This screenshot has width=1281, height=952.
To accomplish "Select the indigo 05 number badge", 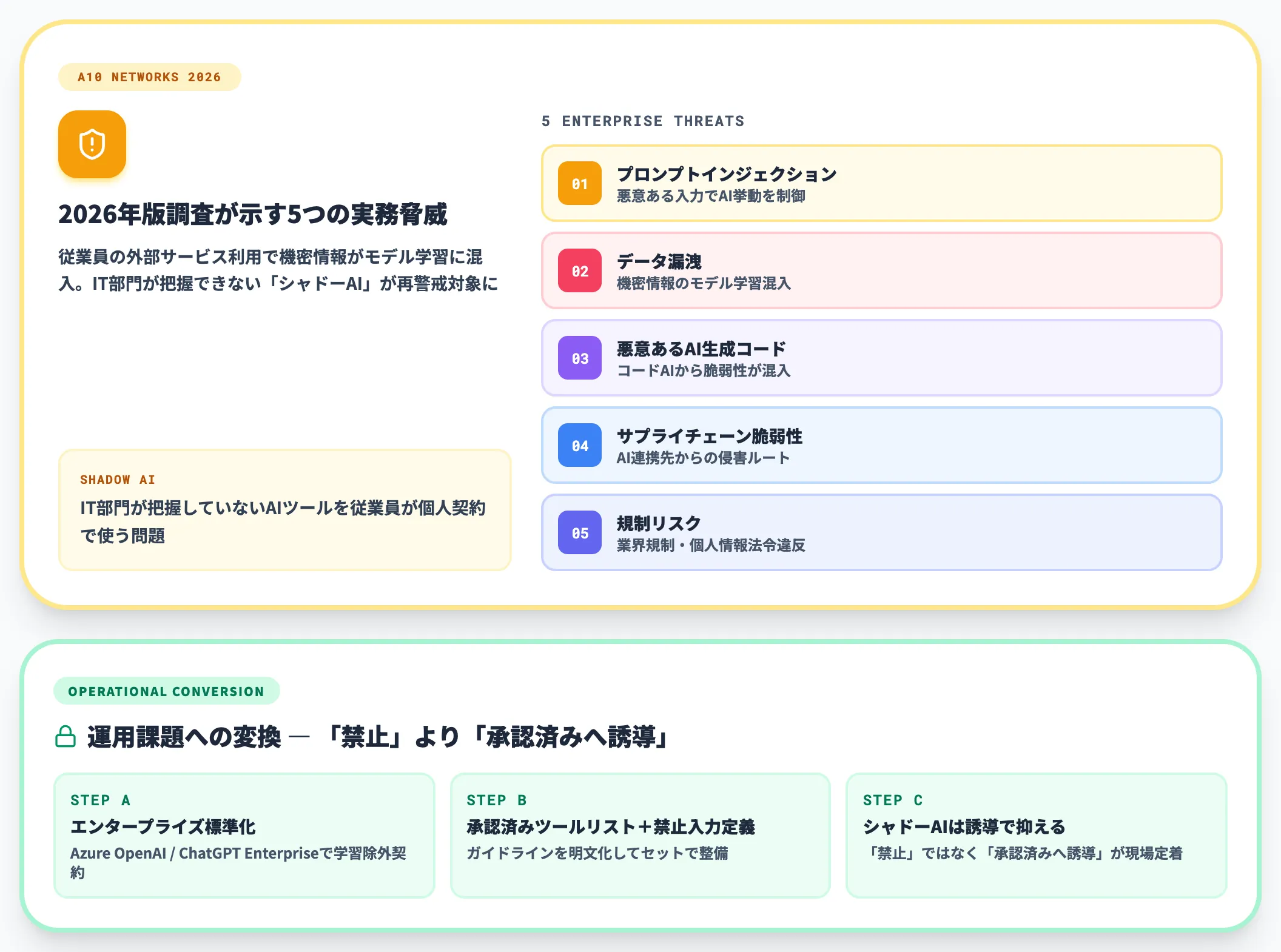I will tap(580, 532).
